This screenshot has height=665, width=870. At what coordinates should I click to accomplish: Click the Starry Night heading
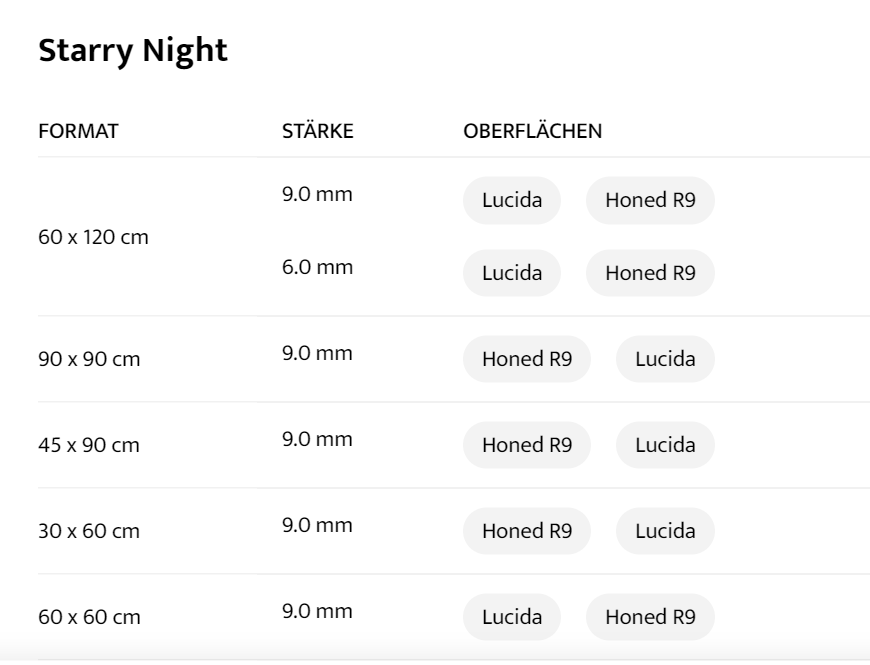click(133, 51)
